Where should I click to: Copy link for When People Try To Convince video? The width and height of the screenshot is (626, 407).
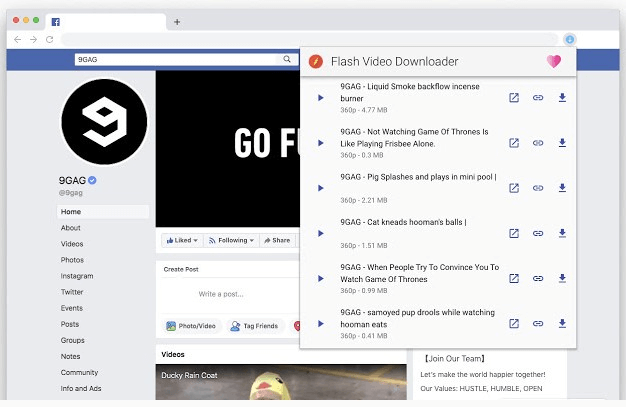538,278
